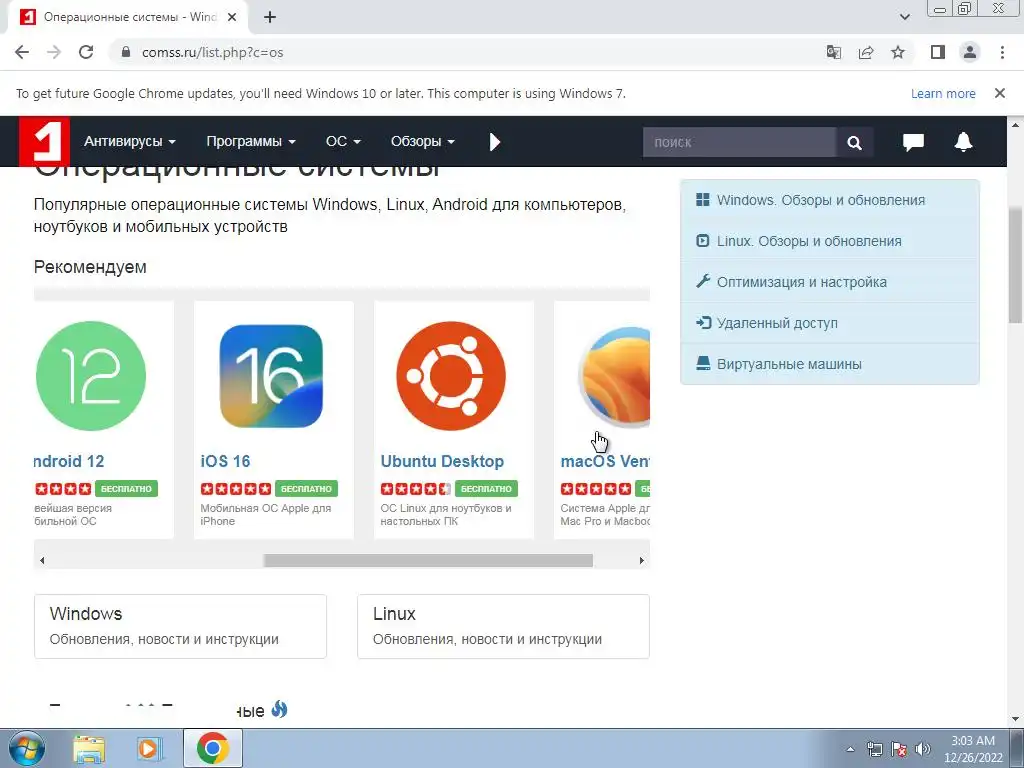Expand the Антивирусы menu
The image size is (1024, 768).
(130, 141)
